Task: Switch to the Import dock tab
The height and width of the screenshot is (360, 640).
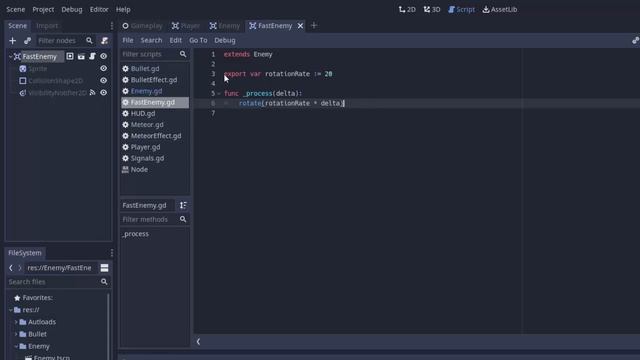Action: [47, 26]
